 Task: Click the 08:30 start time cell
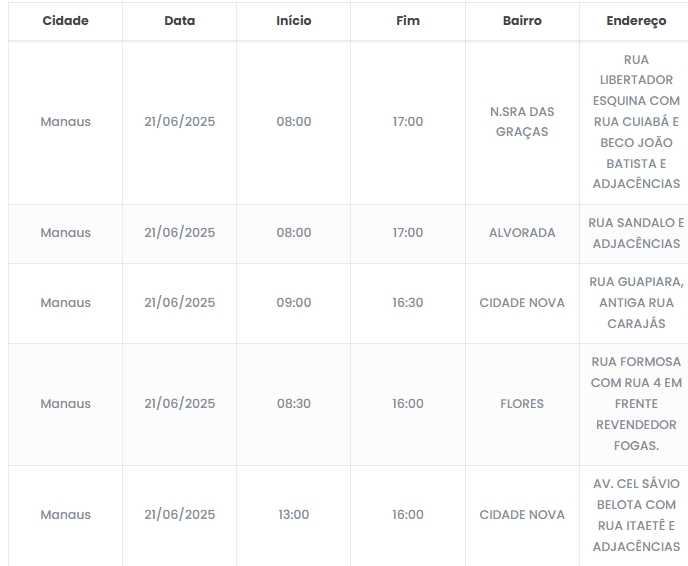pyautogui.click(x=294, y=404)
